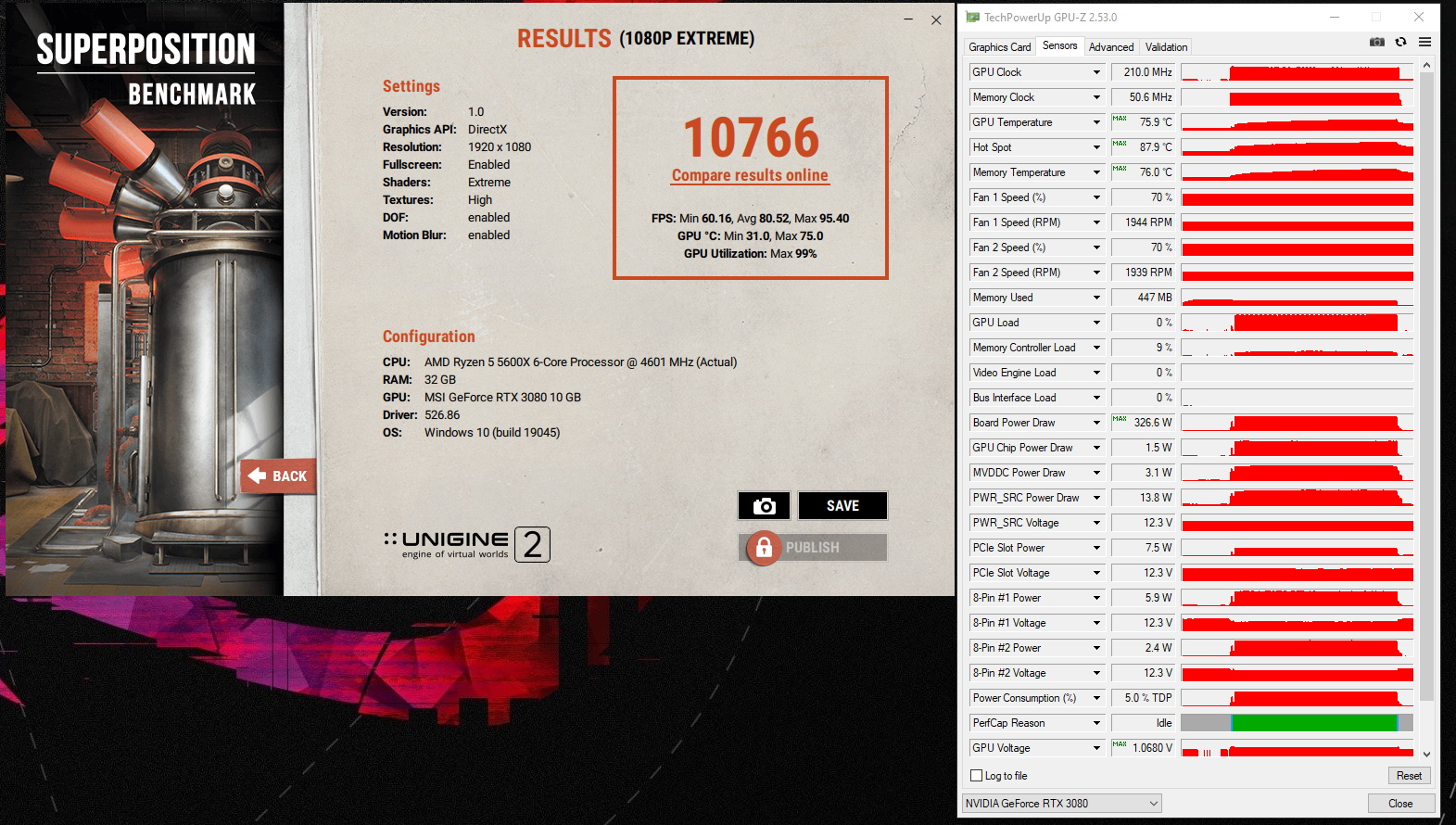The height and width of the screenshot is (825, 1456).
Task: Click the SAVE button
Action: 842,505
